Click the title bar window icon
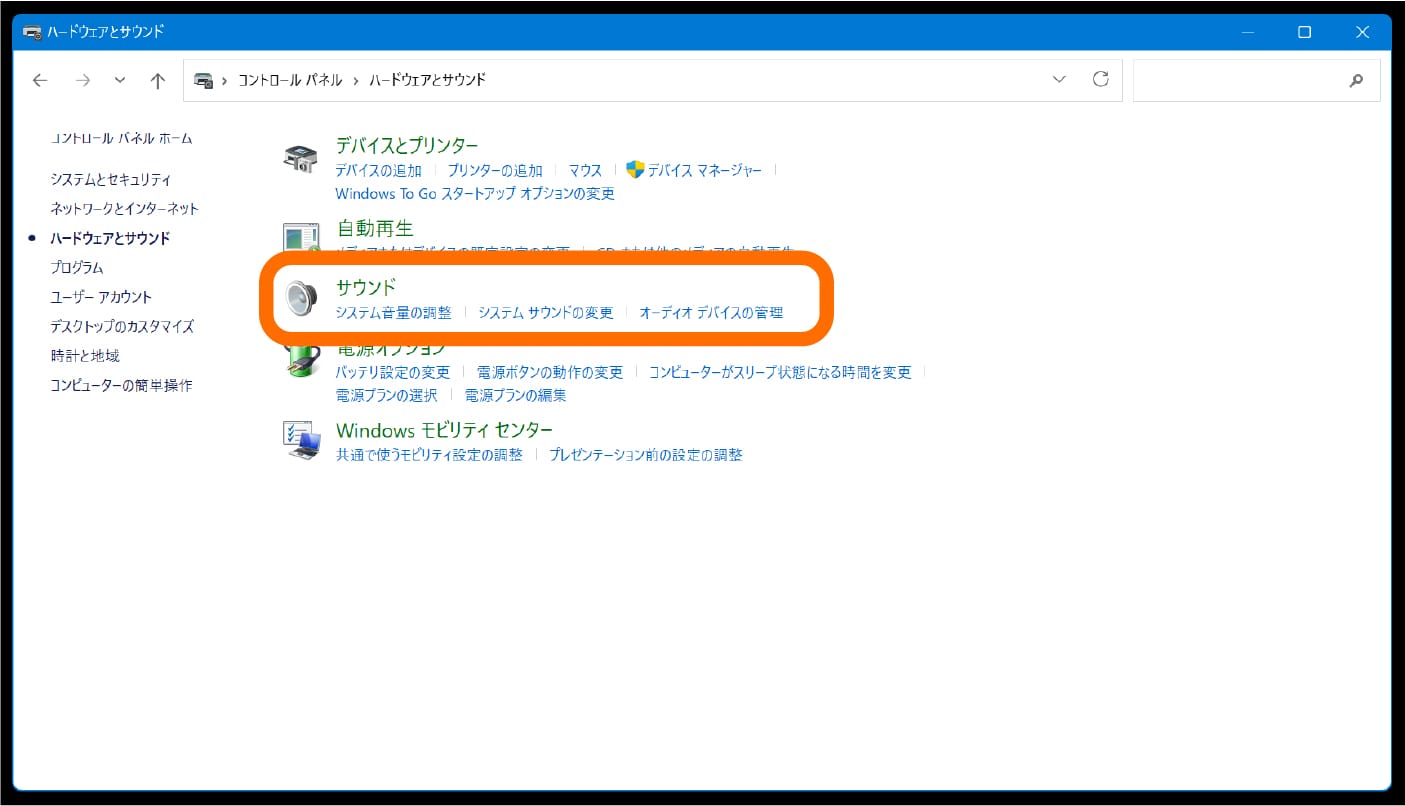The image size is (1405, 806). point(31,32)
